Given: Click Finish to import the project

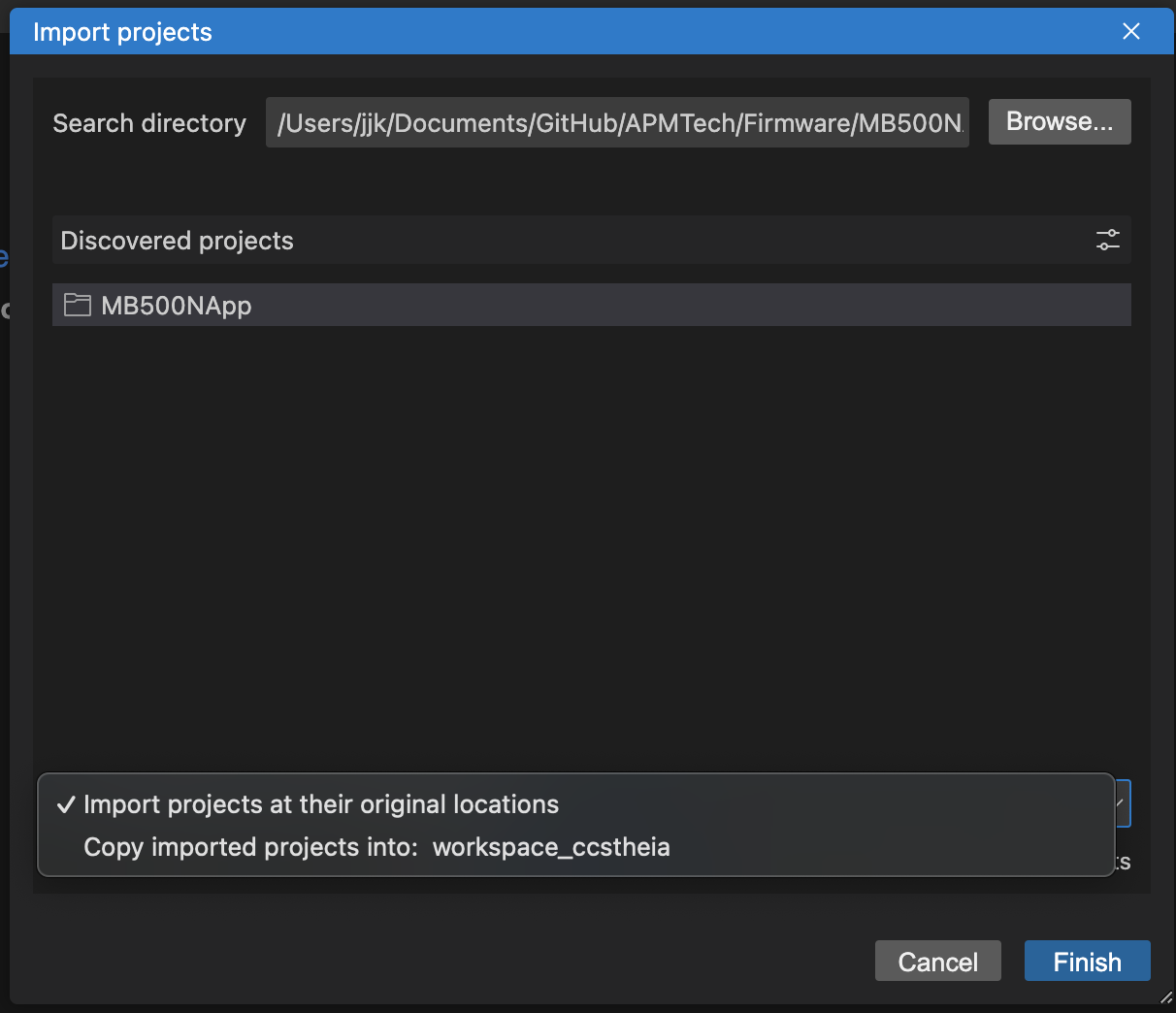Looking at the screenshot, I should click(x=1087, y=962).
